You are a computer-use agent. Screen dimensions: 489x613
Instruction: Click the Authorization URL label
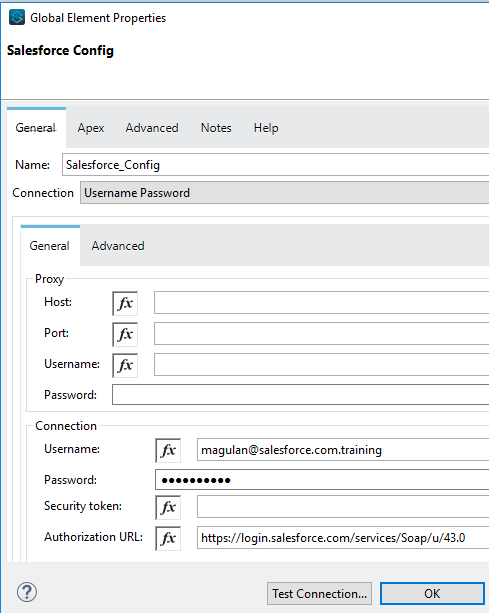[x=93, y=537]
